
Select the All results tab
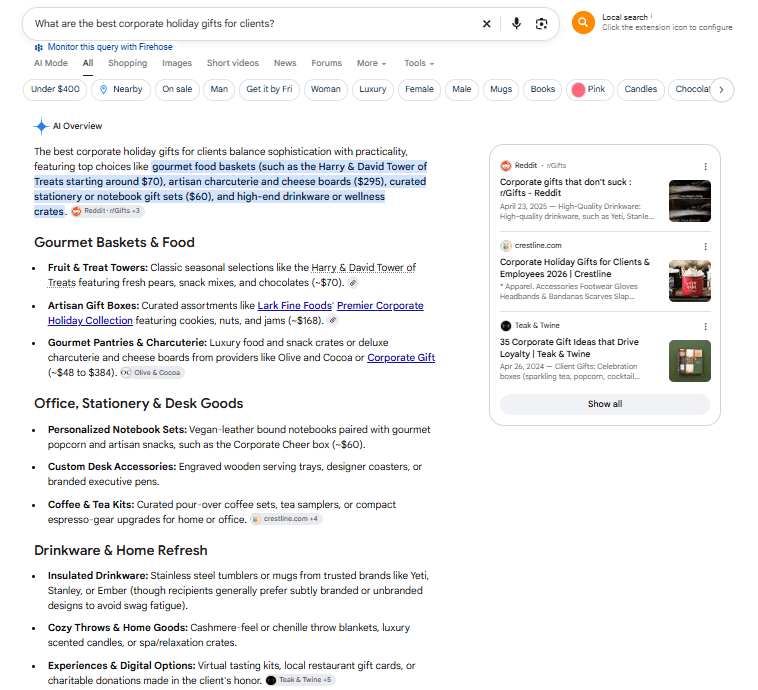tap(87, 63)
